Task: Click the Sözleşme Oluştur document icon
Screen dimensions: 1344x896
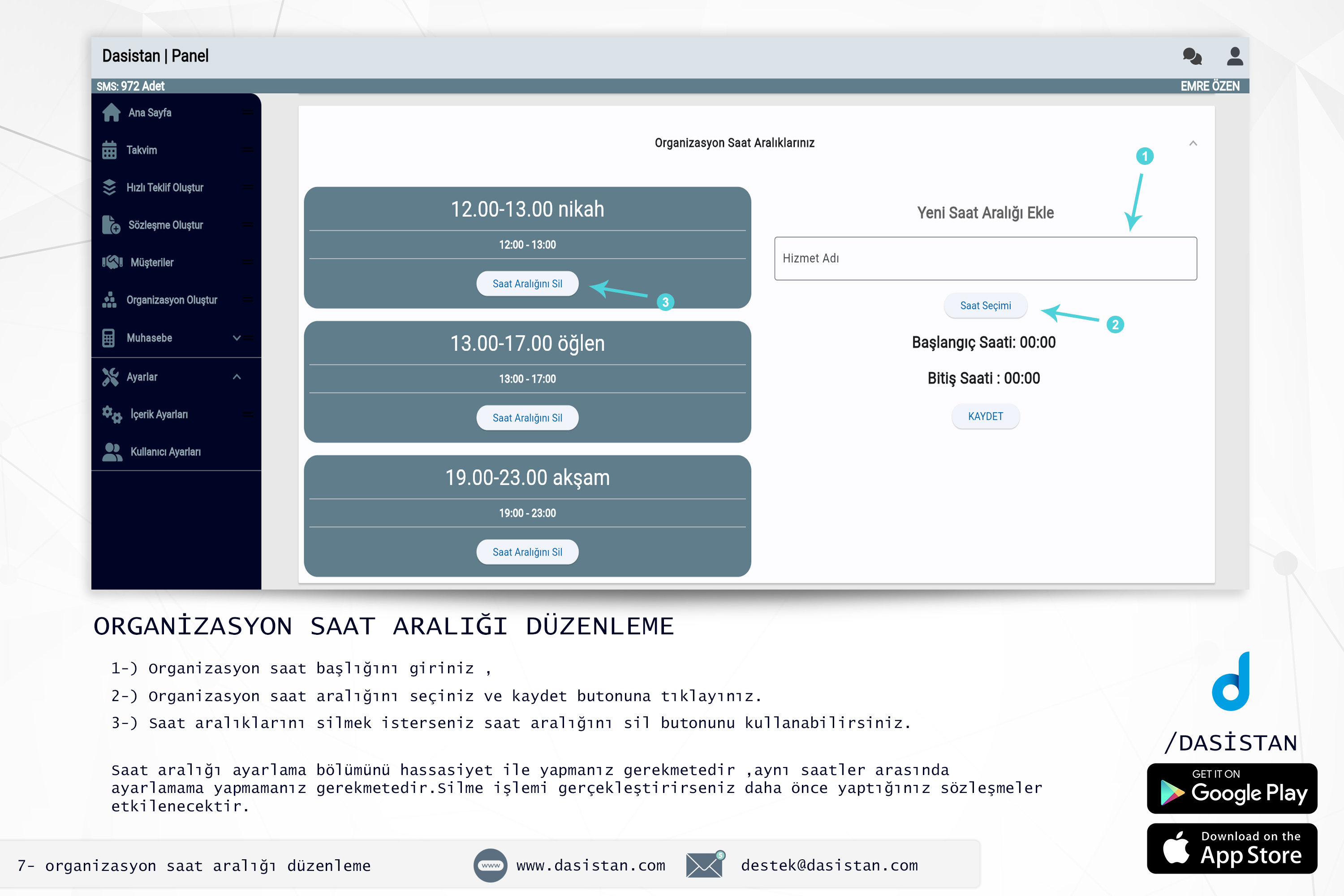Action: pos(112,224)
